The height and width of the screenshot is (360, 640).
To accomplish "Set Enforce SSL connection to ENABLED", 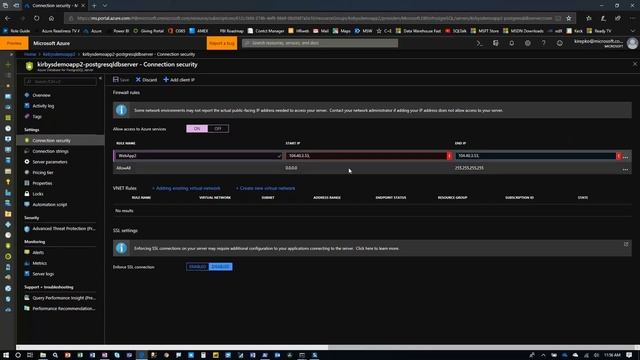I will pyautogui.click(x=198, y=267).
